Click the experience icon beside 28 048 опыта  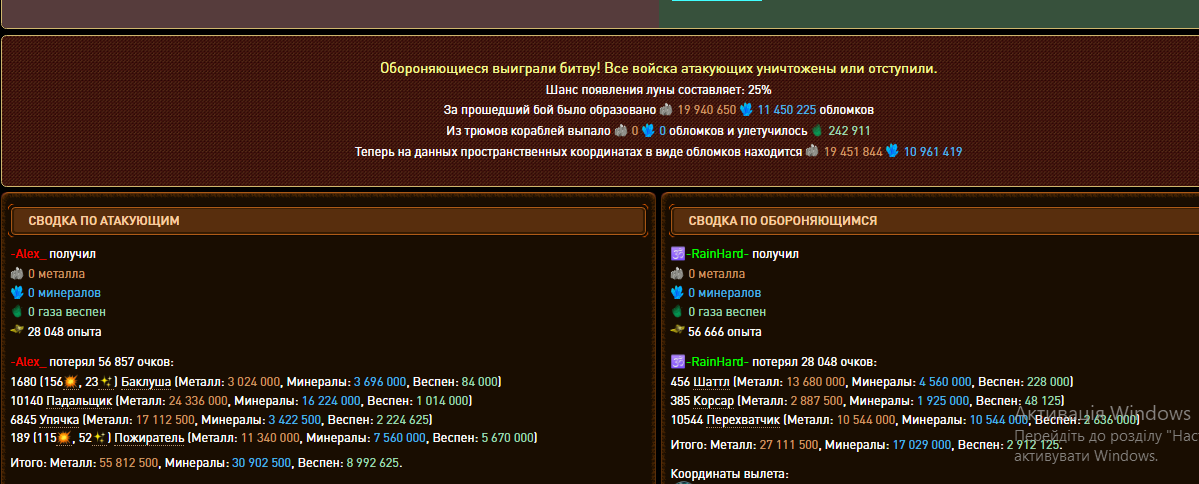[17, 331]
